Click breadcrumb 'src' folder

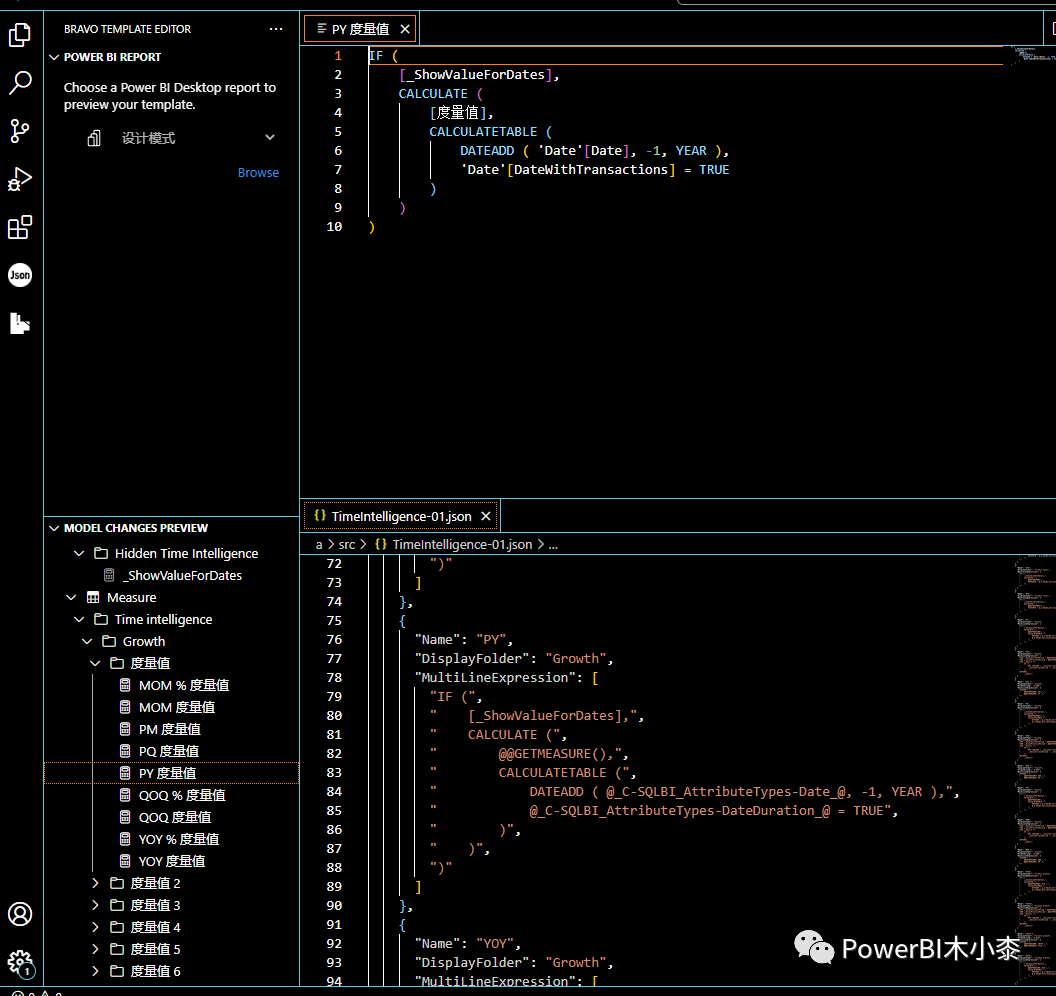click(347, 544)
